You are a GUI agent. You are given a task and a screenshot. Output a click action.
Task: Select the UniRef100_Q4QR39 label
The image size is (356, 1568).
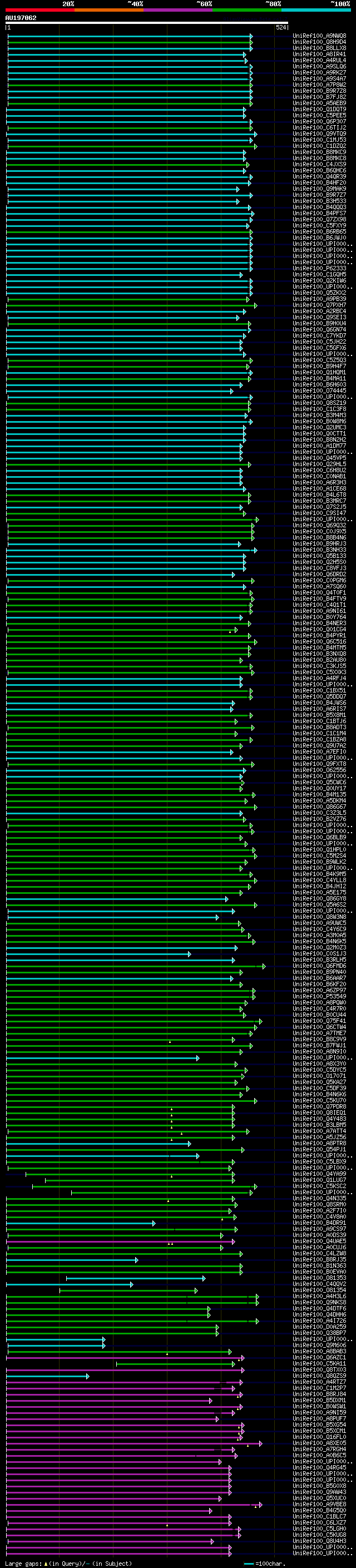pos(319,176)
